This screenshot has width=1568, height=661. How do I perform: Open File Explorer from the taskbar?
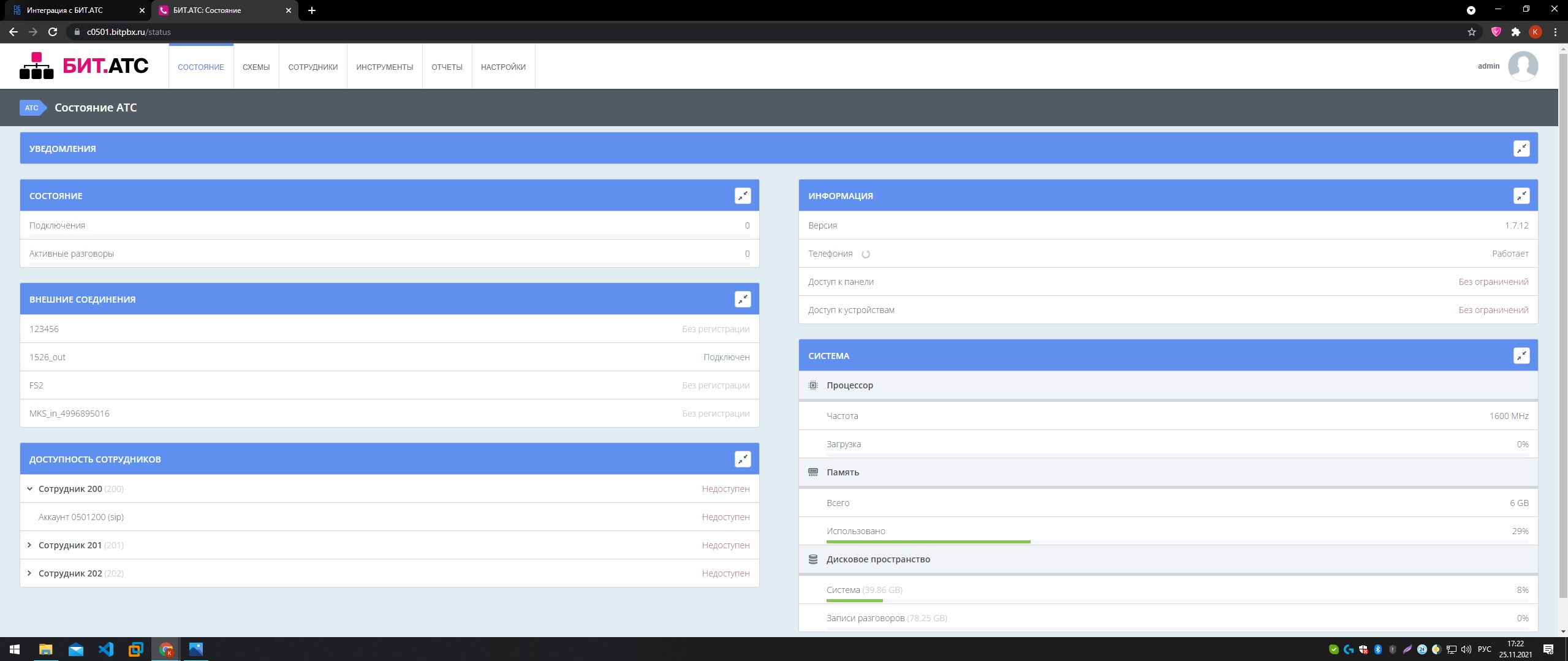tap(46, 649)
